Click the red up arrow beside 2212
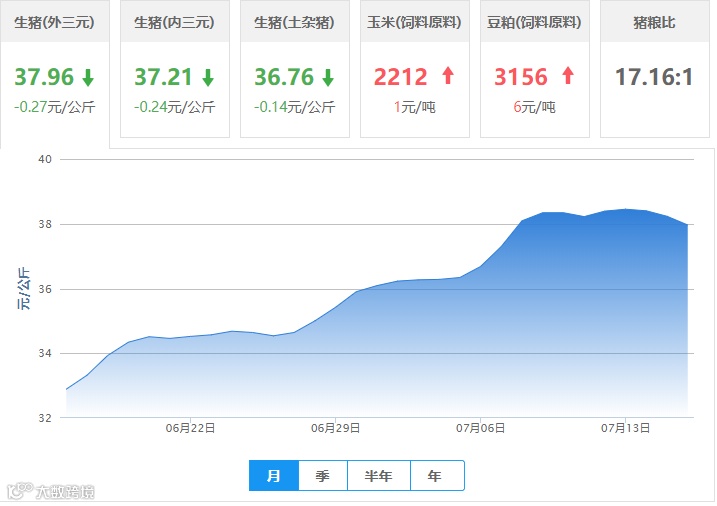 point(448,75)
